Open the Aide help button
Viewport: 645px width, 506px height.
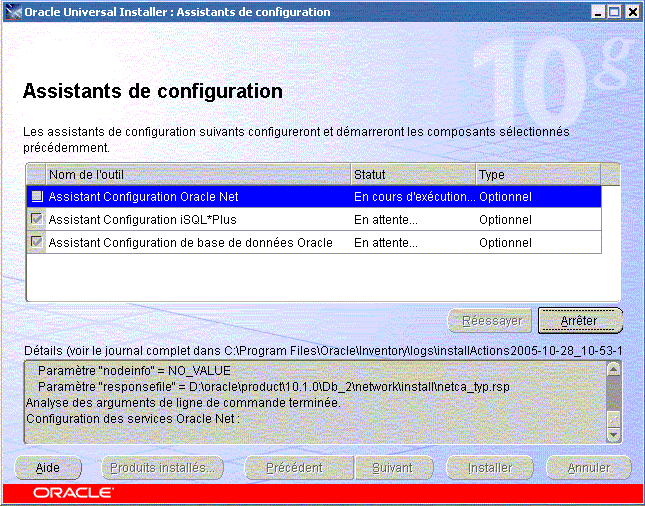pyautogui.click(x=48, y=468)
